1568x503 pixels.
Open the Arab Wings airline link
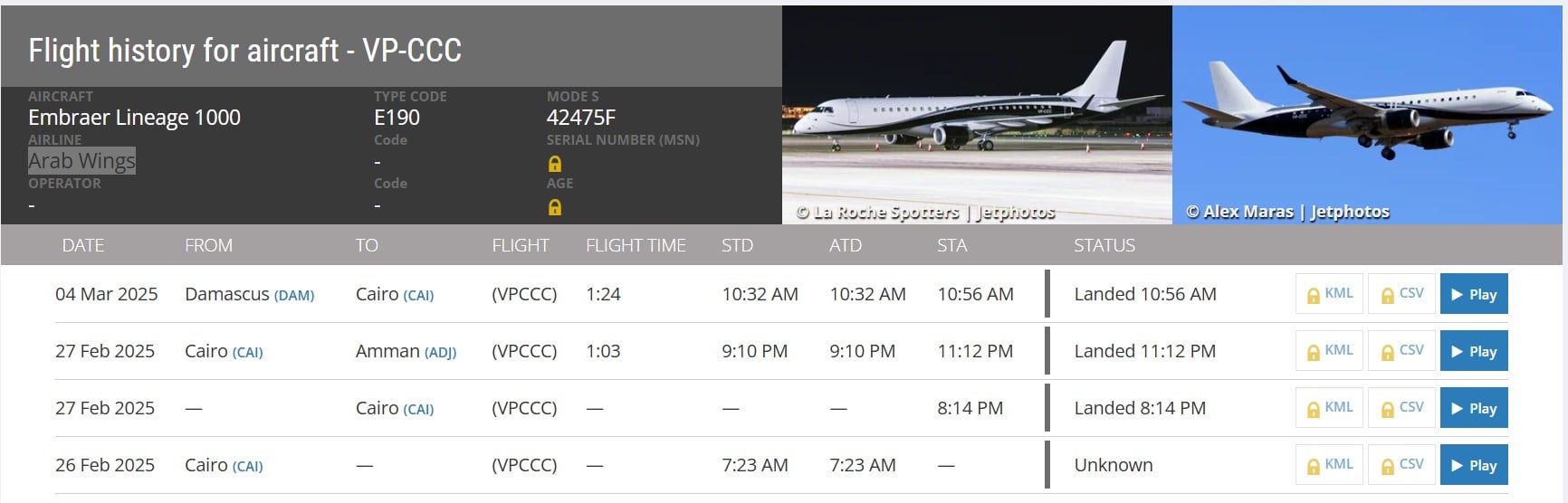pyautogui.click(x=81, y=161)
